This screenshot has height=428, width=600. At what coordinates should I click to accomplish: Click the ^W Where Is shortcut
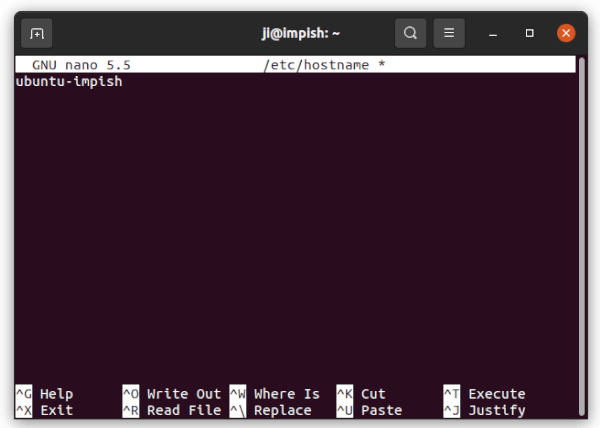(x=275, y=394)
